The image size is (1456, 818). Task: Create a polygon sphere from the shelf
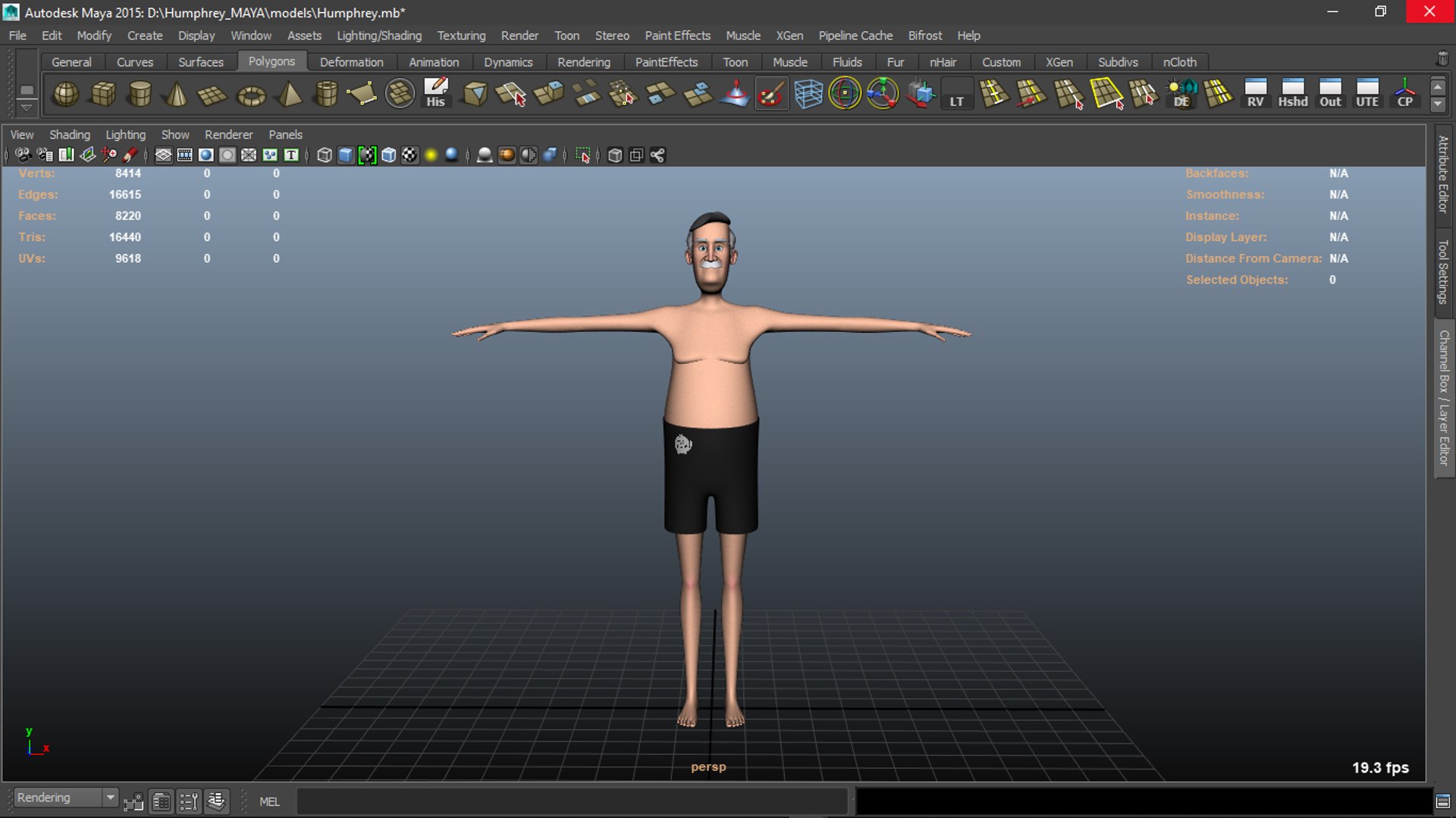(66, 94)
